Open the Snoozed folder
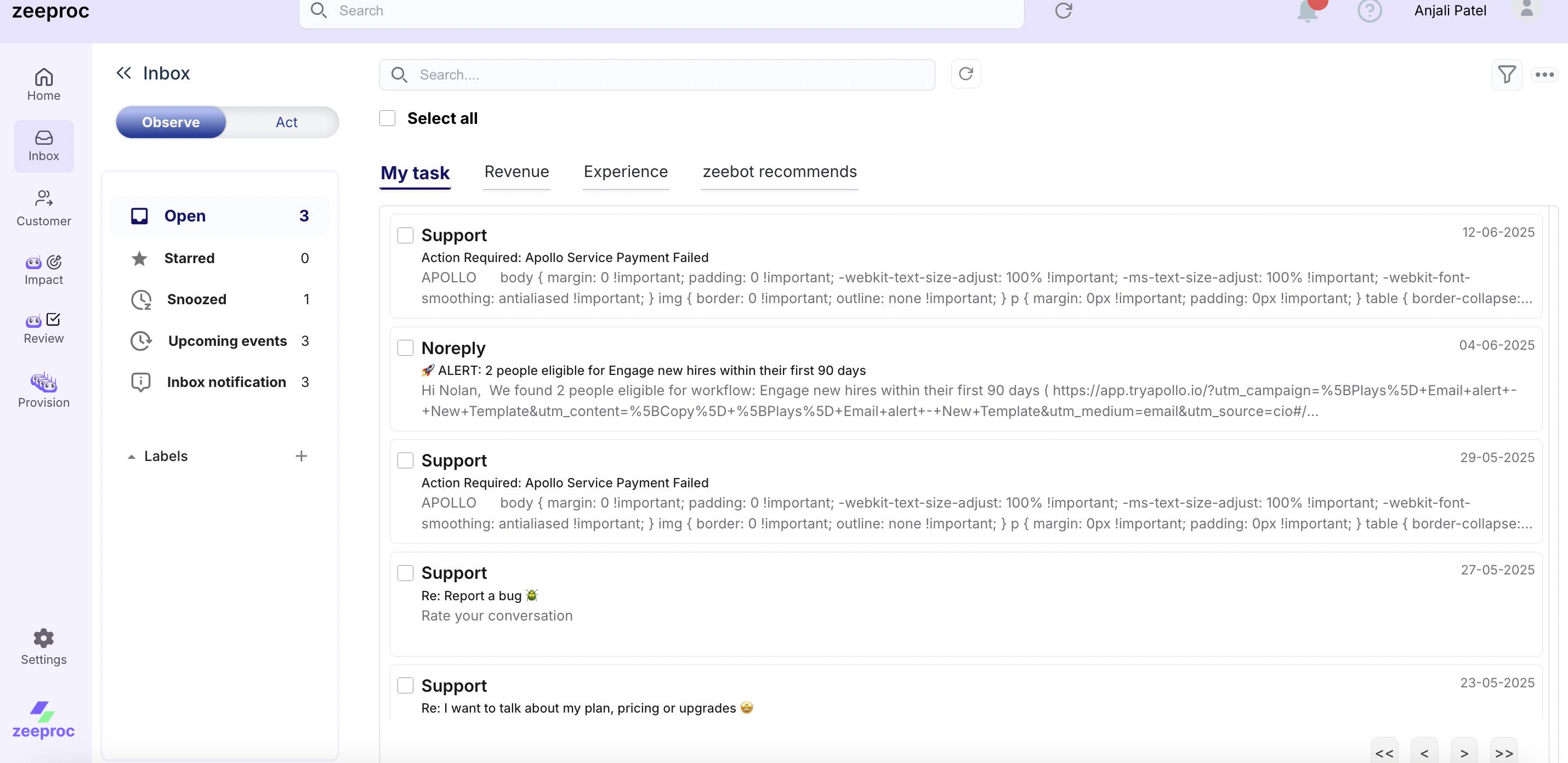Image resolution: width=1568 pixels, height=763 pixels. 197,299
